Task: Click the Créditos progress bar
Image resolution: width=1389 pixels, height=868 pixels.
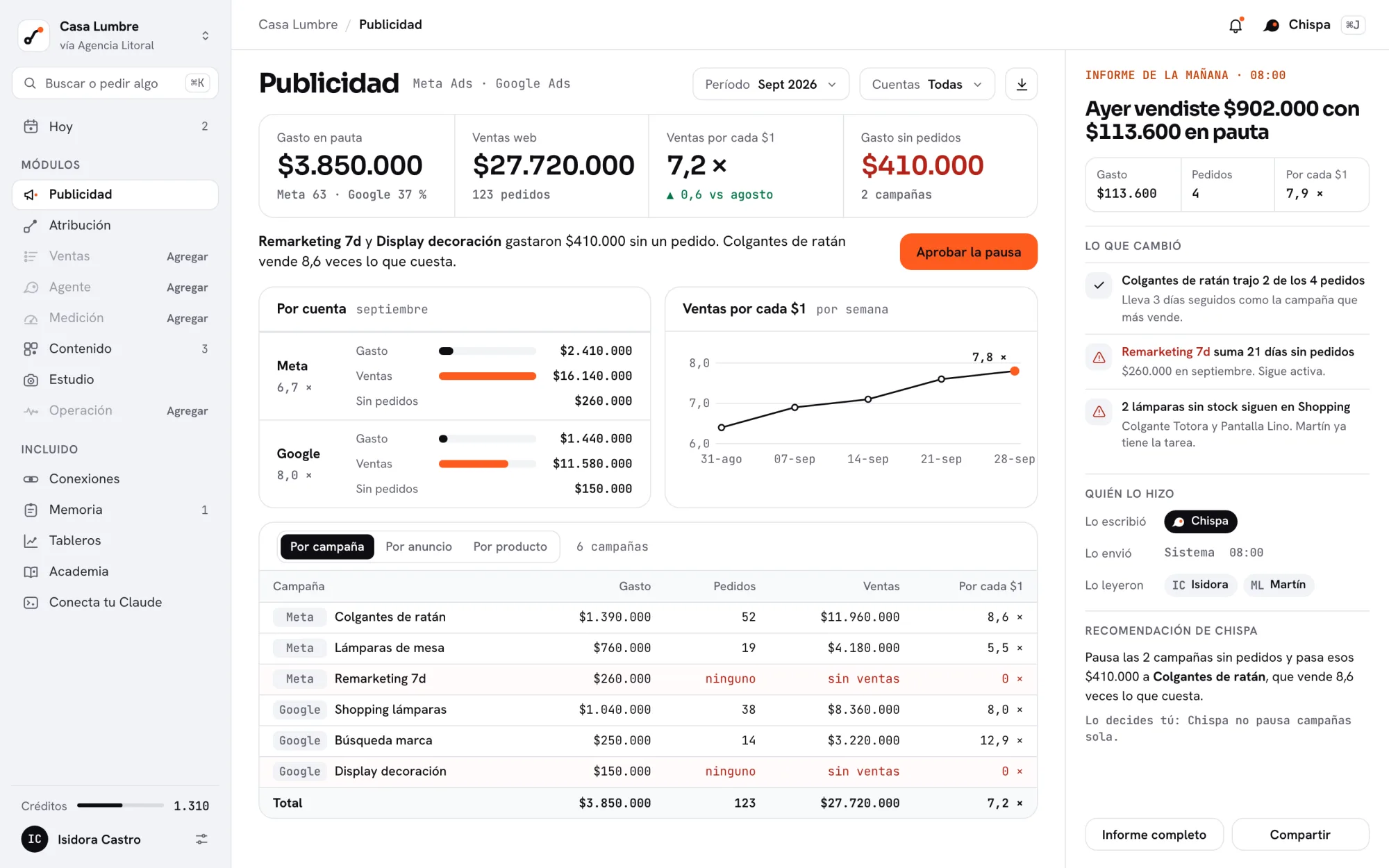Action: click(121, 806)
